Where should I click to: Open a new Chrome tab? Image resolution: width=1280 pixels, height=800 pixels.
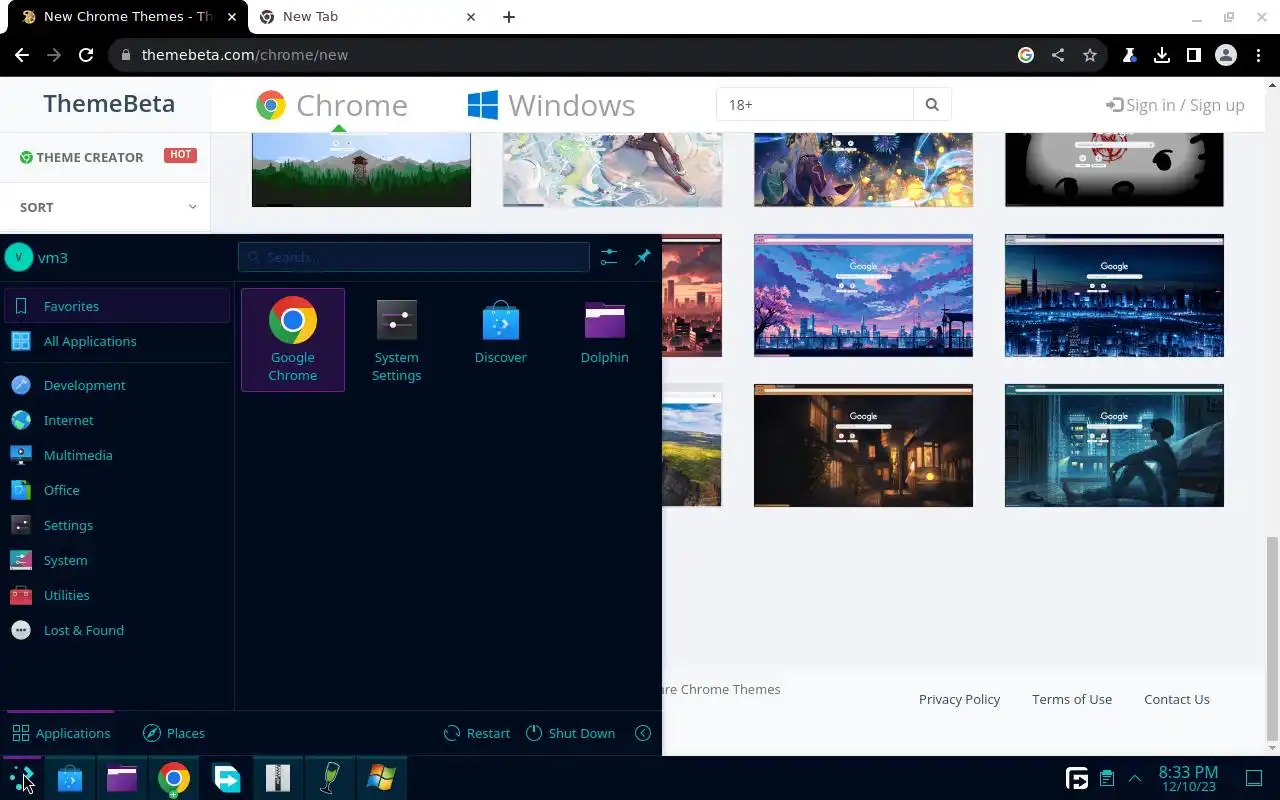[x=509, y=17]
